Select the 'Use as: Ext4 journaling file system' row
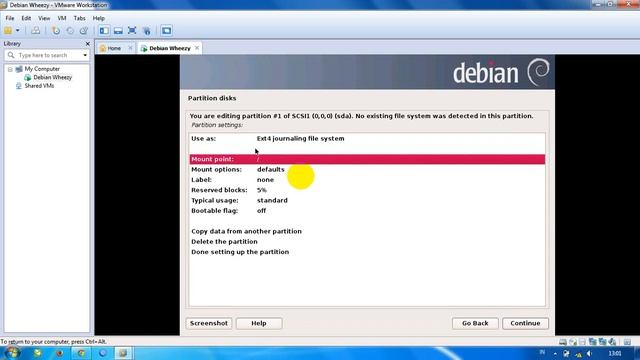The height and width of the screenshot is (360, 640). (367, 138)
